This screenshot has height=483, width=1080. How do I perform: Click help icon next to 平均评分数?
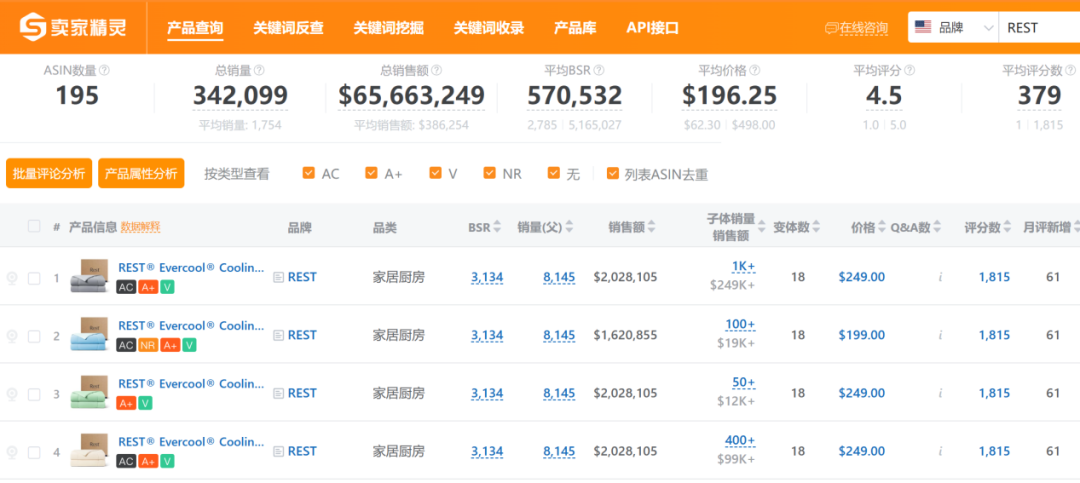[1068, 70]
